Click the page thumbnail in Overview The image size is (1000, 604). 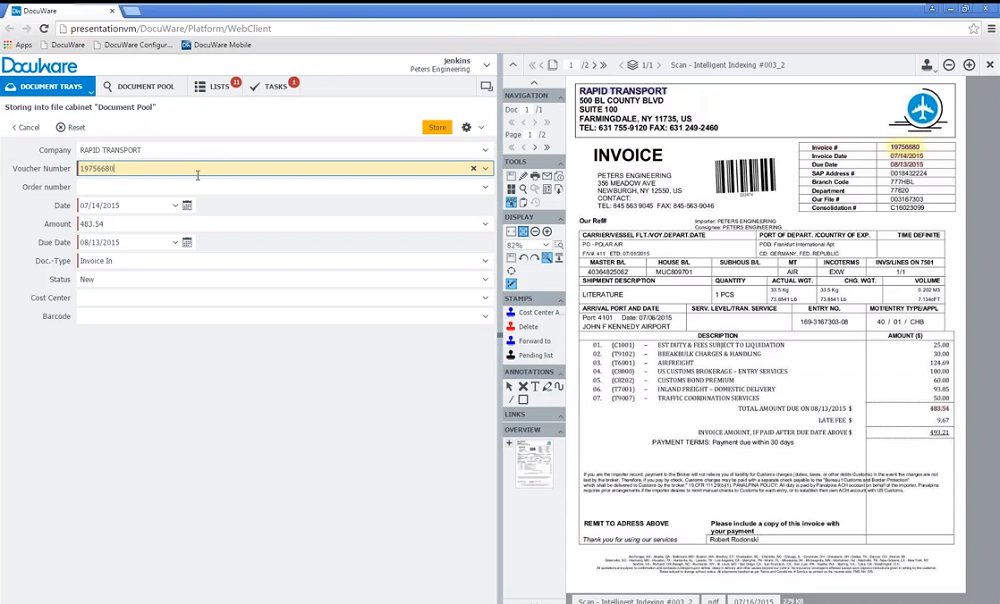coord(534,463)
